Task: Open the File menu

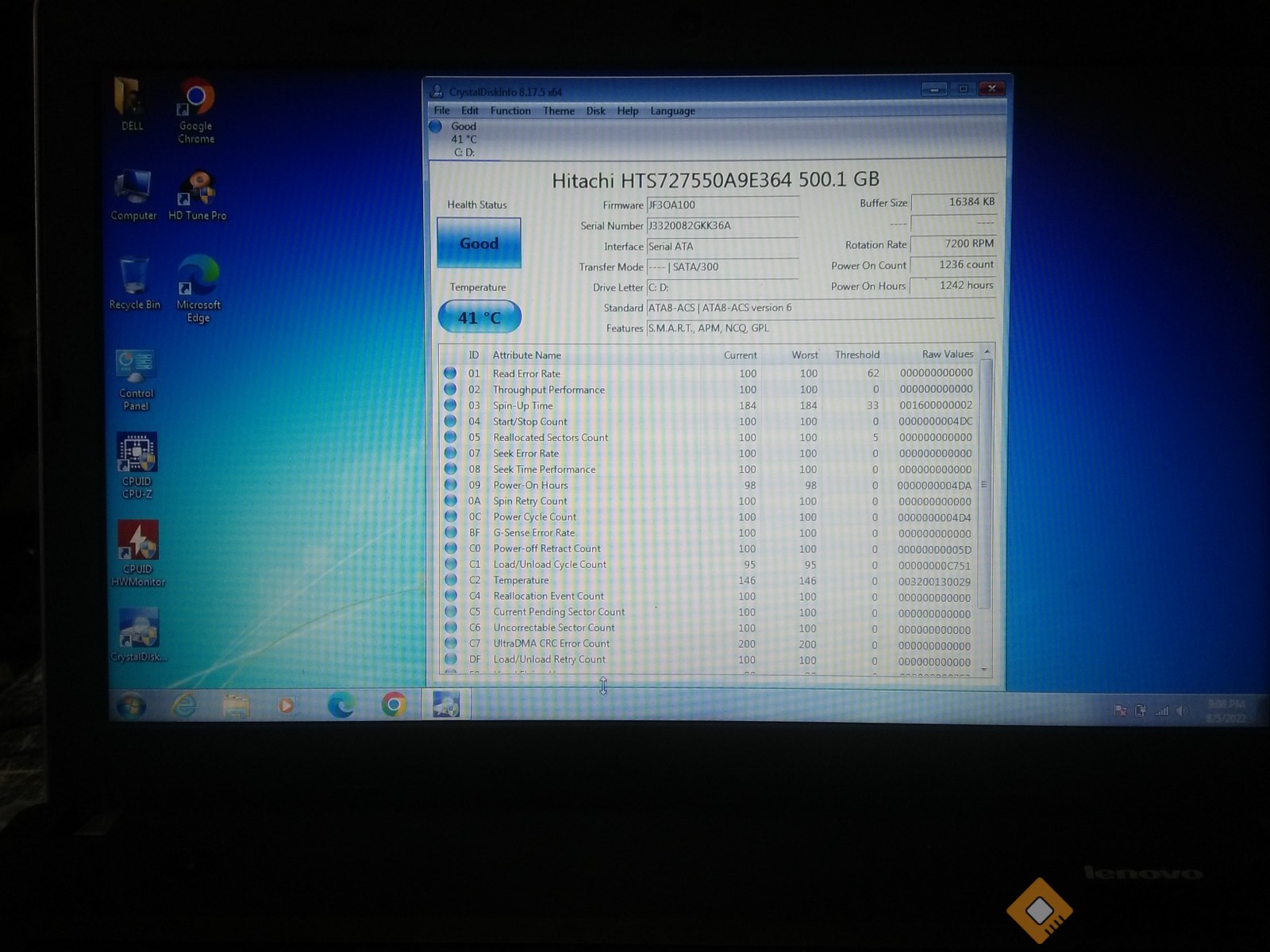Action: 442,111
